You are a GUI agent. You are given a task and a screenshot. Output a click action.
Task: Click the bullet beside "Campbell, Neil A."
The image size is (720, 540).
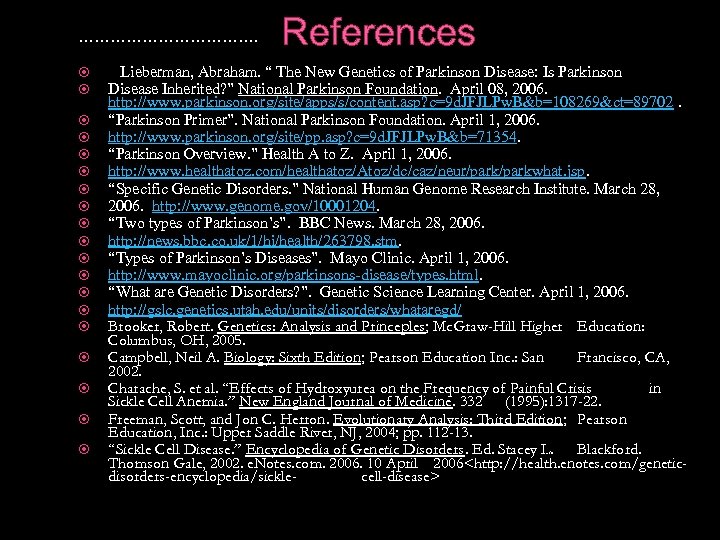coord(84,357)
